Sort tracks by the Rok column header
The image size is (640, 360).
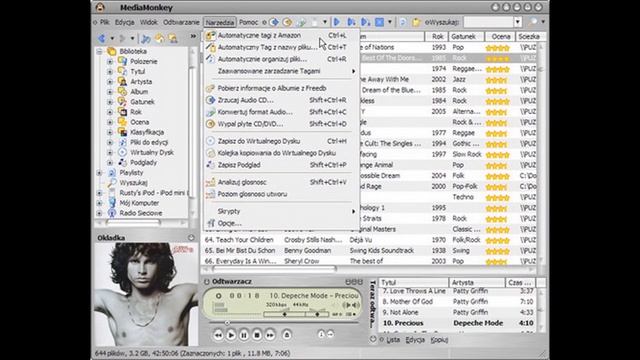(x=437, y=37)
